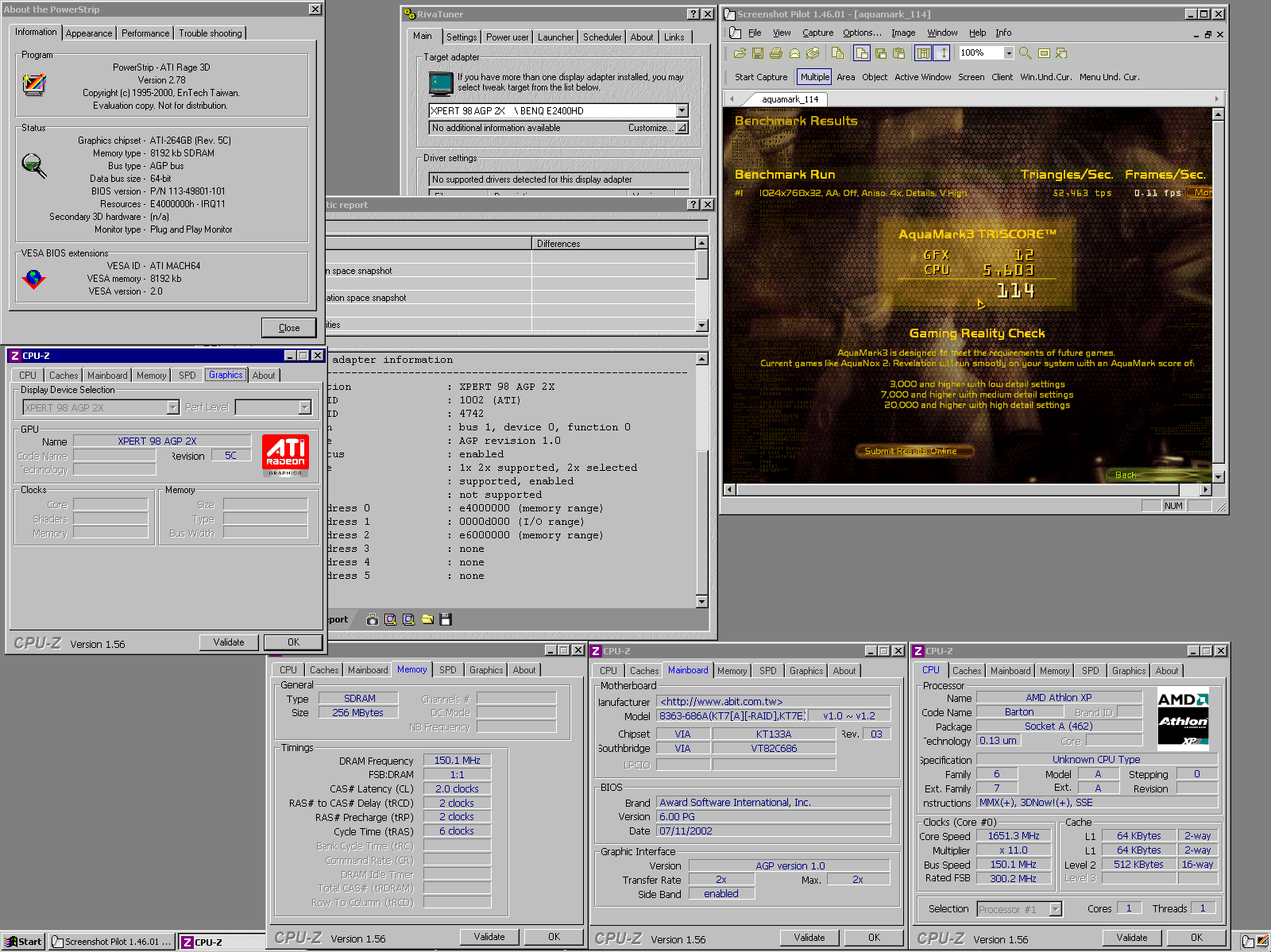Image resolution: width=1271 pixels, height=952 pixels.
Task: Open the 100% zoom dropdown in Screenshot Pilot
Action: (1009, 53)
